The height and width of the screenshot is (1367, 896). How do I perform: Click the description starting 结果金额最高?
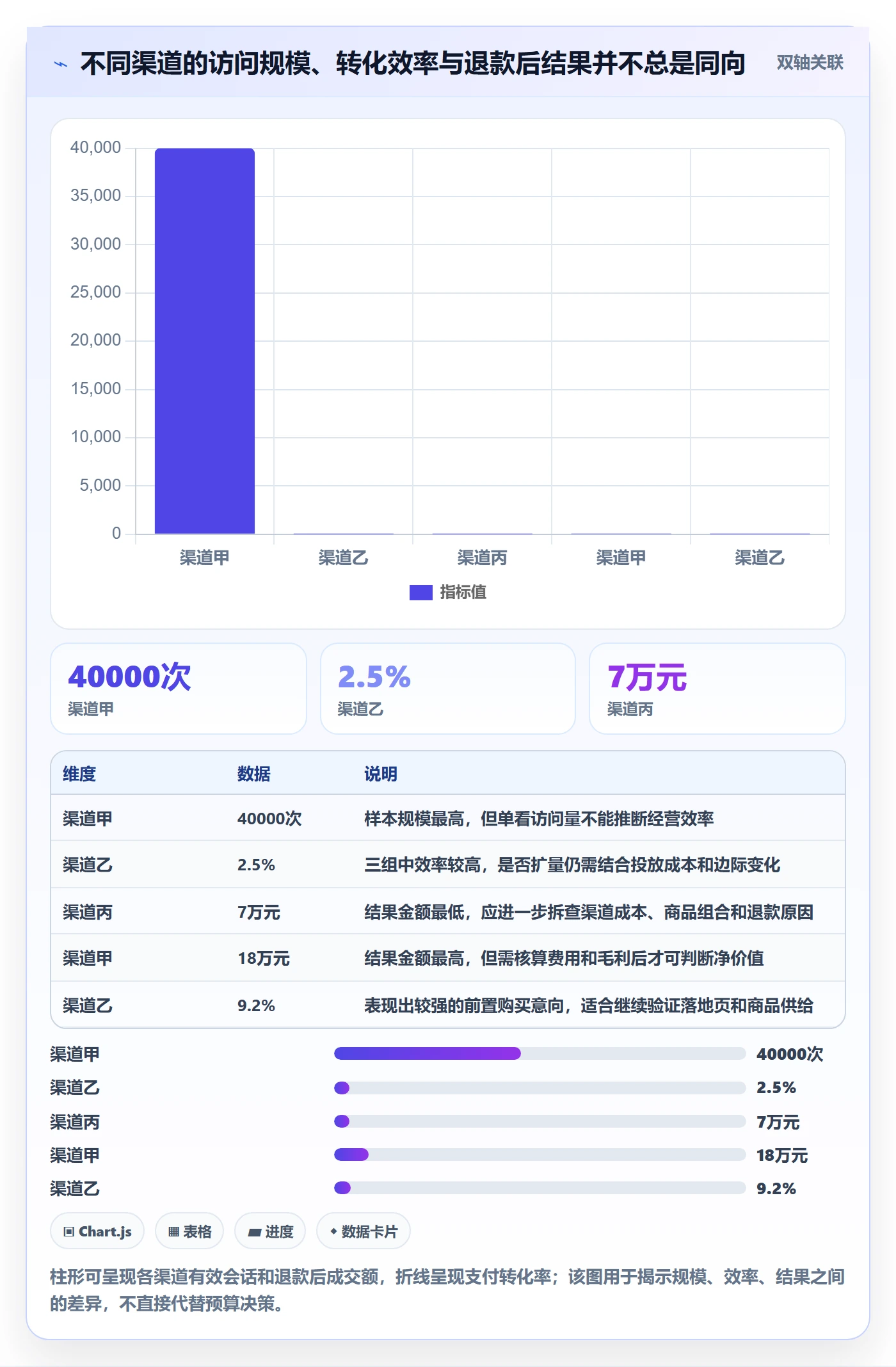point(564,958)
